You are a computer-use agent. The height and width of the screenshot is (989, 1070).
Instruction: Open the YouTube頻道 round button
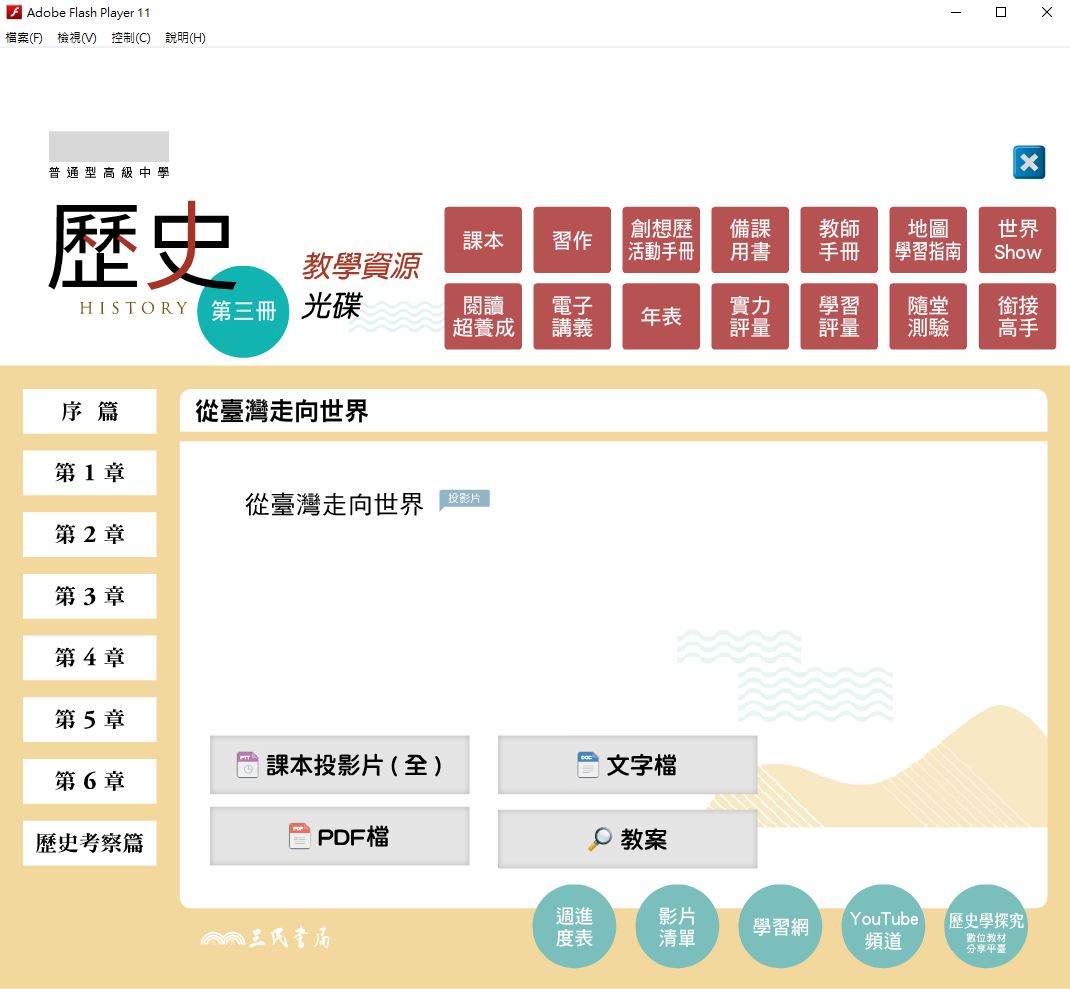click(884, 926)
